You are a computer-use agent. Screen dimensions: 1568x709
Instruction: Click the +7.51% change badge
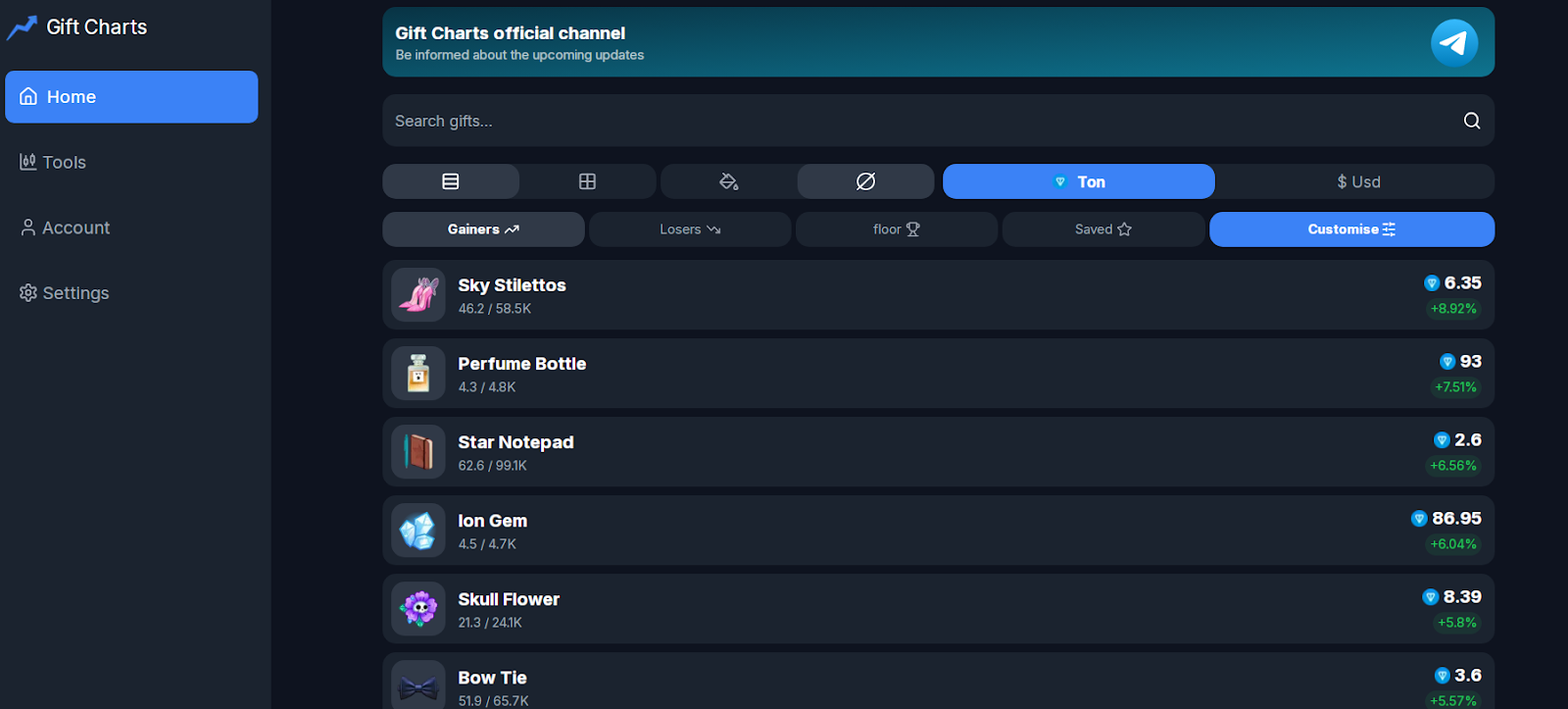coord(1455,387)
